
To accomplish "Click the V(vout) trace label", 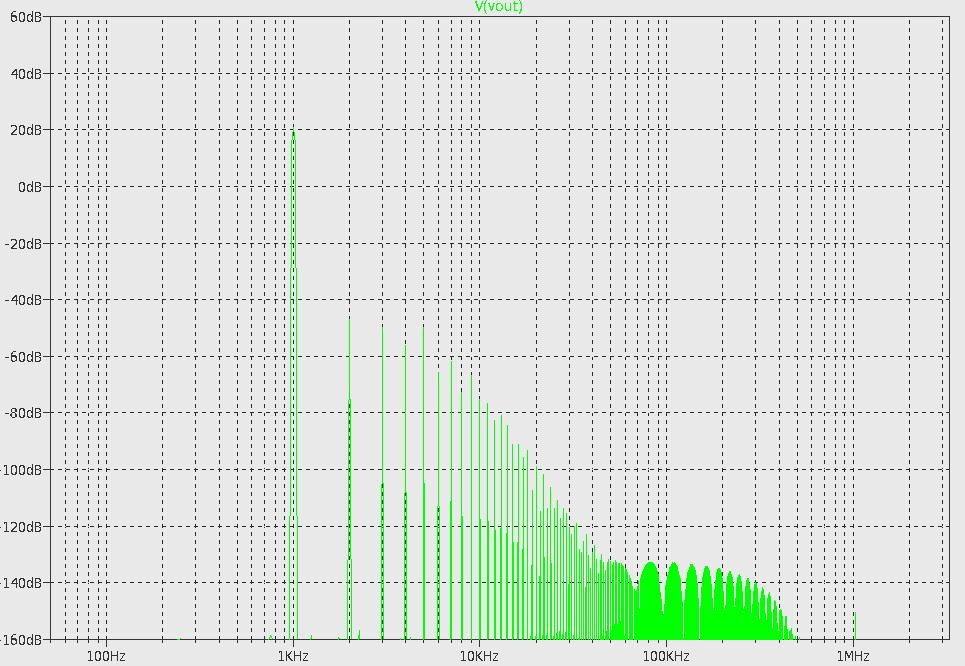I will pos(499,7).
